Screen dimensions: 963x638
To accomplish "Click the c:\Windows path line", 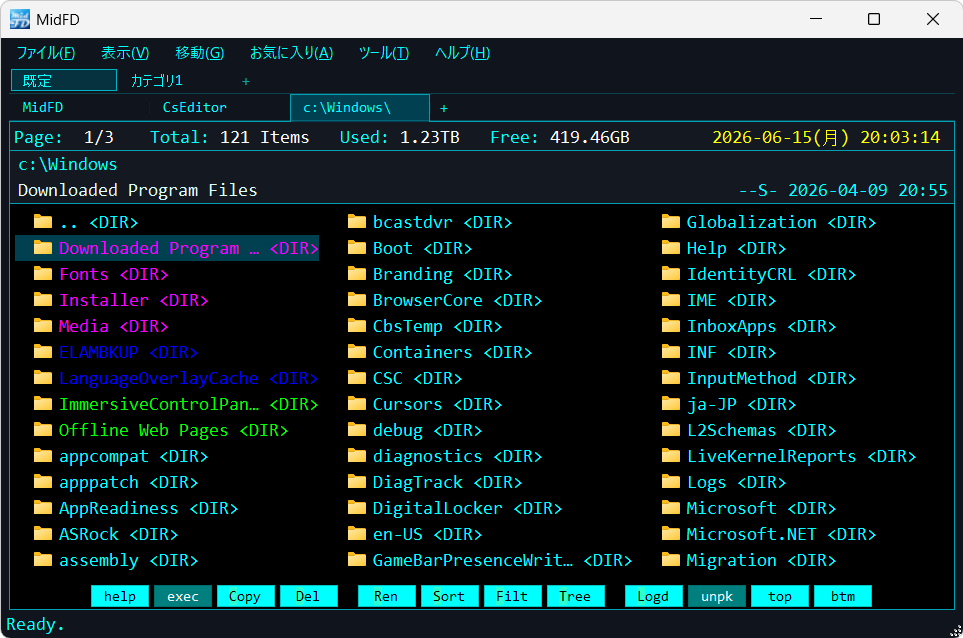I will (68, 164).
